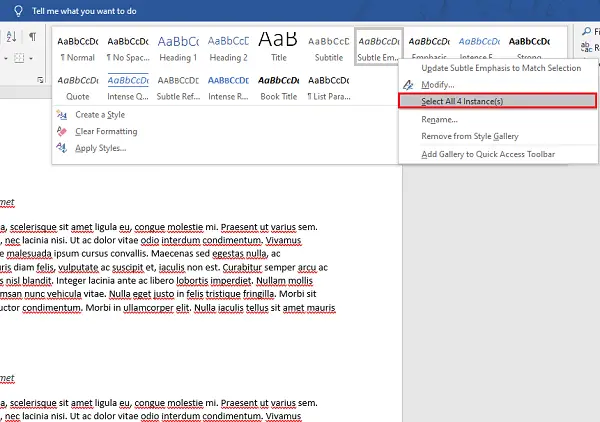This screenshot has height=422, width=600.
Task: Choose Apply Styles...
Action: (101, 148)
